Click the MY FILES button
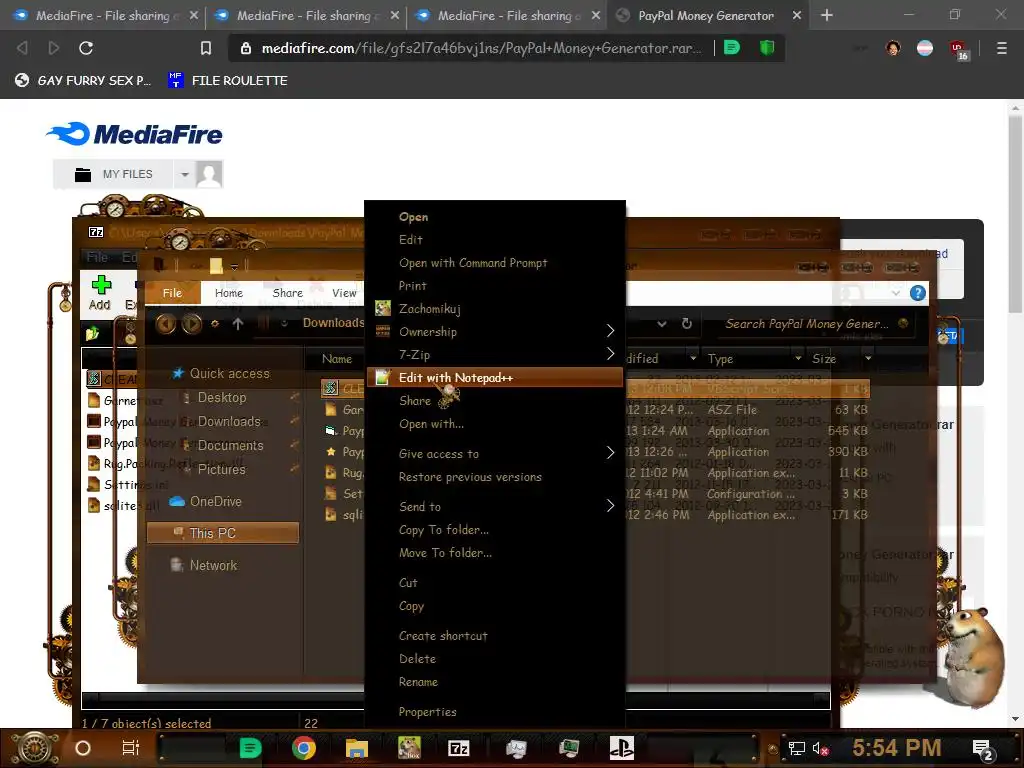Viewport: 1024px width, 768px height. click(114, 174)
